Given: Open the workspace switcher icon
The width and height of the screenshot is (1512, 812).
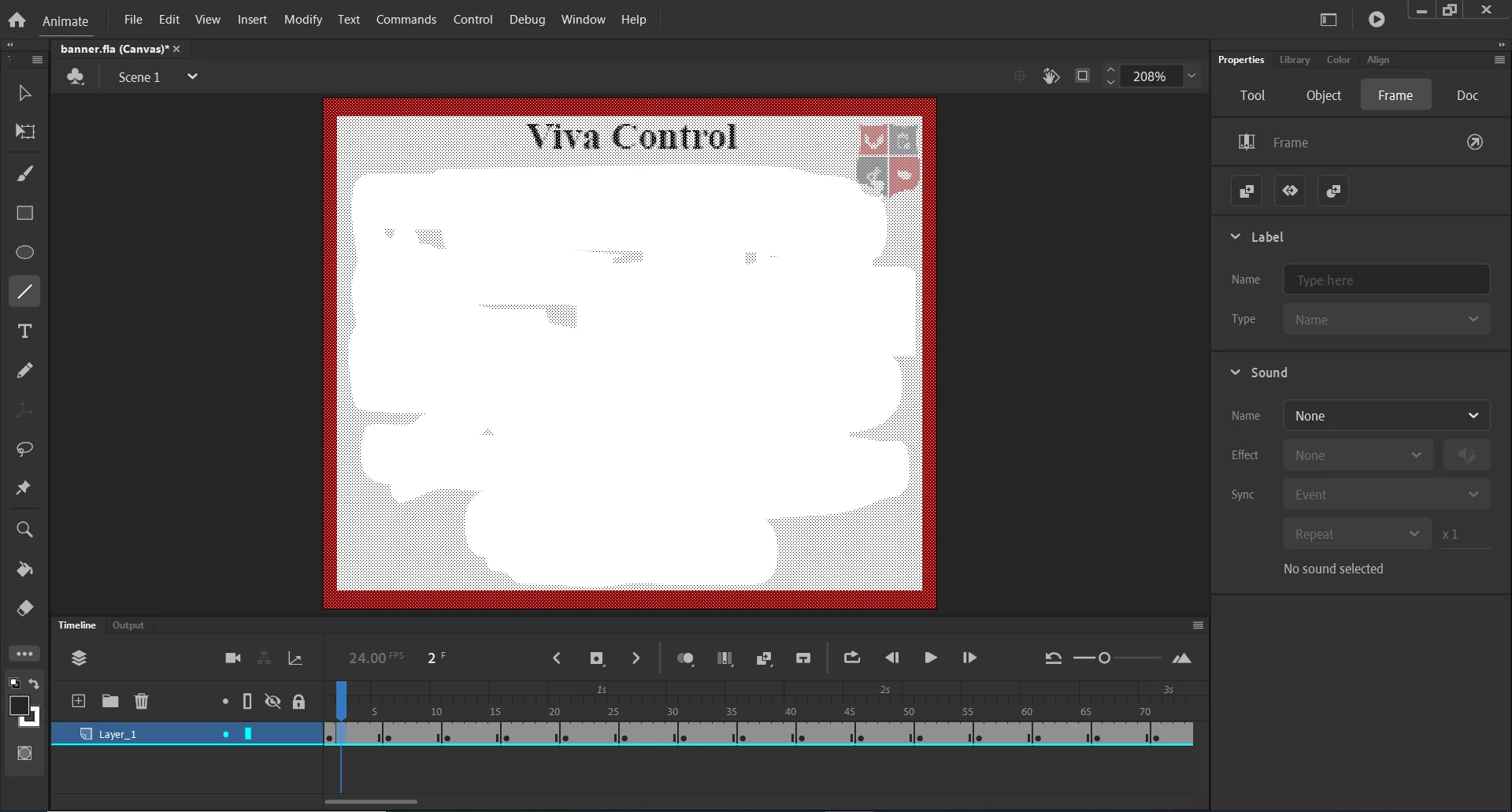Looking at the screenshot, I should pos(1329,20).
